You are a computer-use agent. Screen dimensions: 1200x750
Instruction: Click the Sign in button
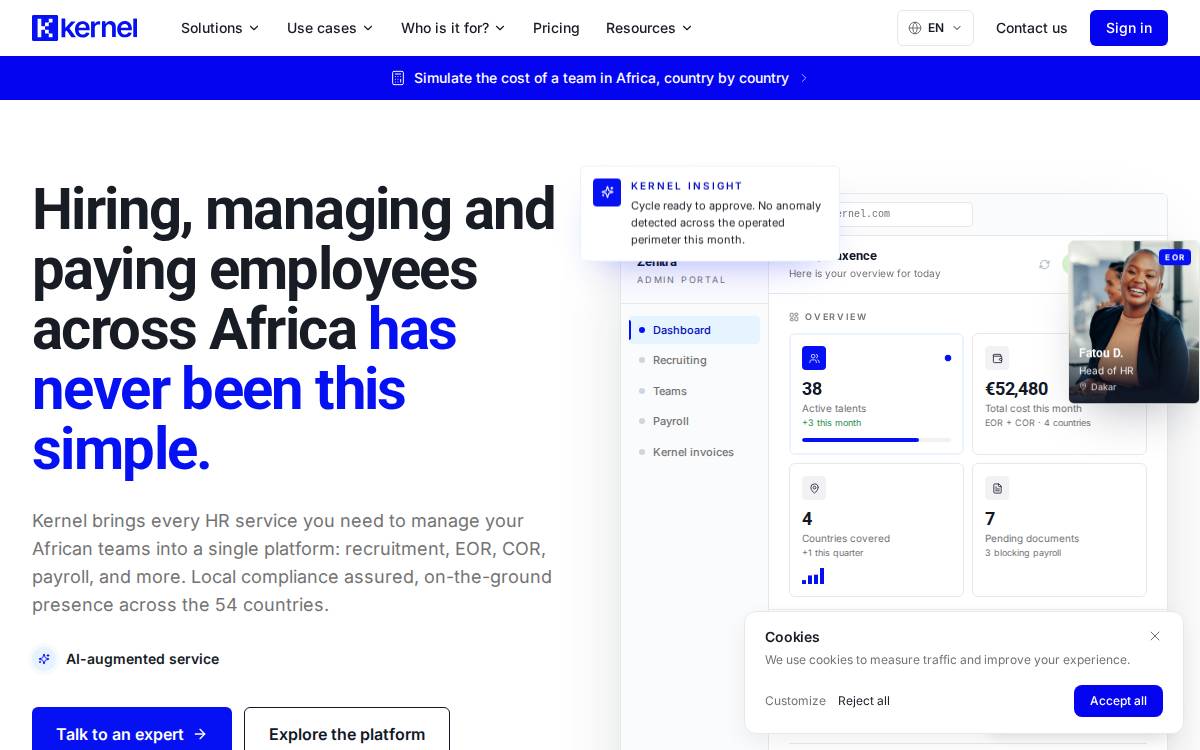coord(1129,28)
